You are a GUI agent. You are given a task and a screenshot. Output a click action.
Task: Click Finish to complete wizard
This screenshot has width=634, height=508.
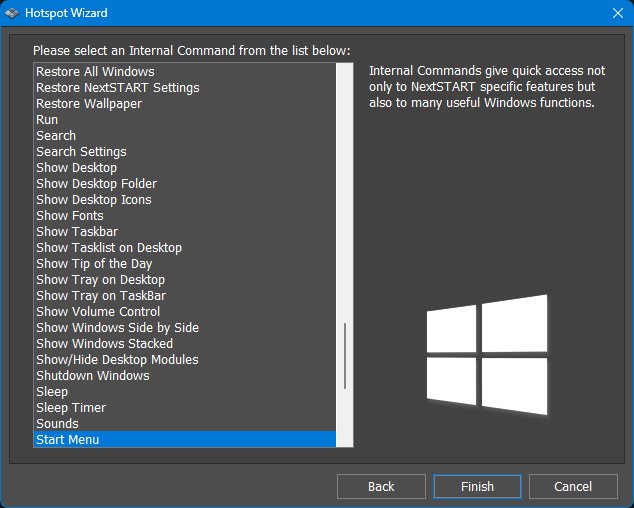tap(477, 486)
